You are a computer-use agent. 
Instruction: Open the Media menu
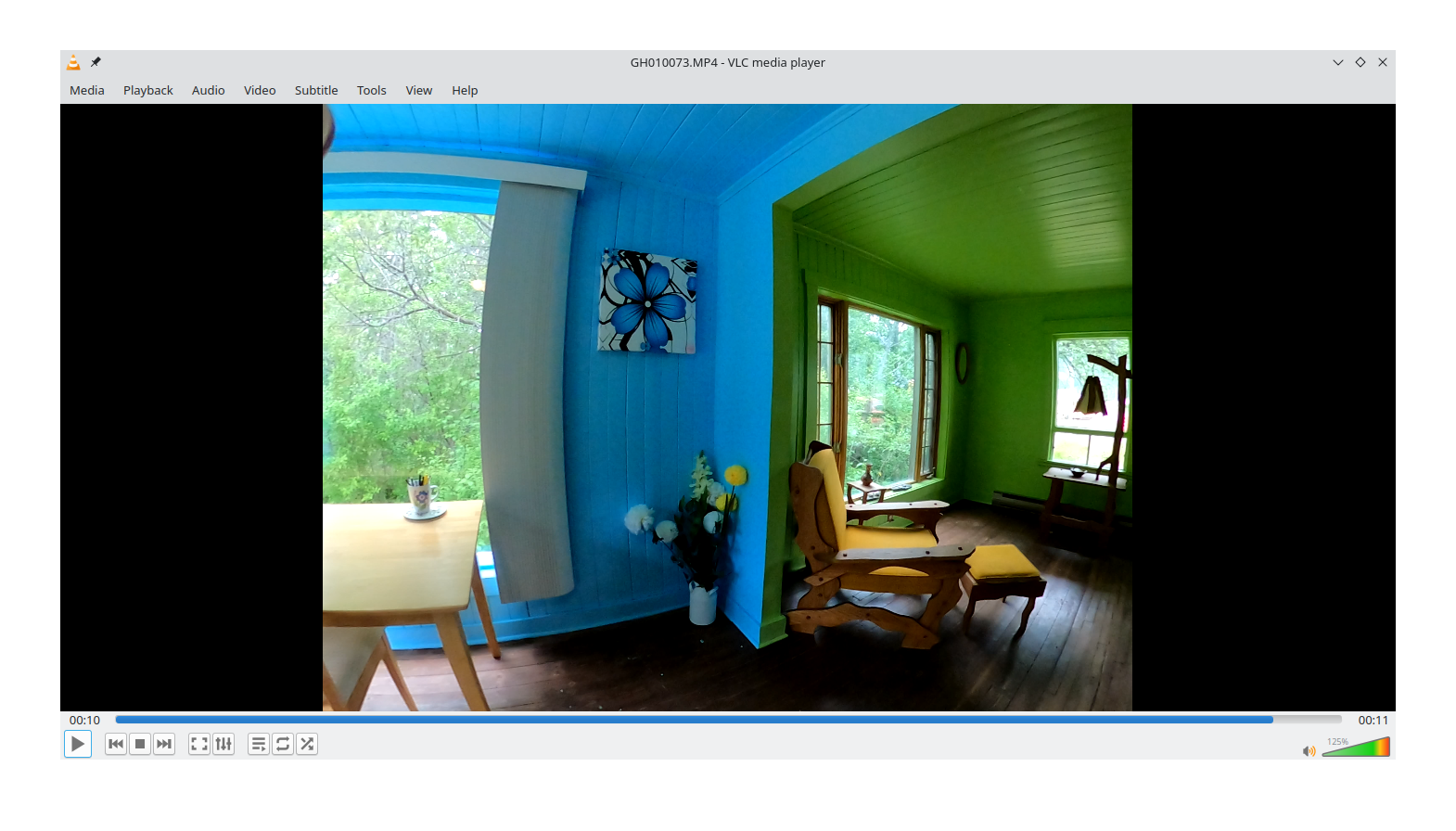pos(87,90)
